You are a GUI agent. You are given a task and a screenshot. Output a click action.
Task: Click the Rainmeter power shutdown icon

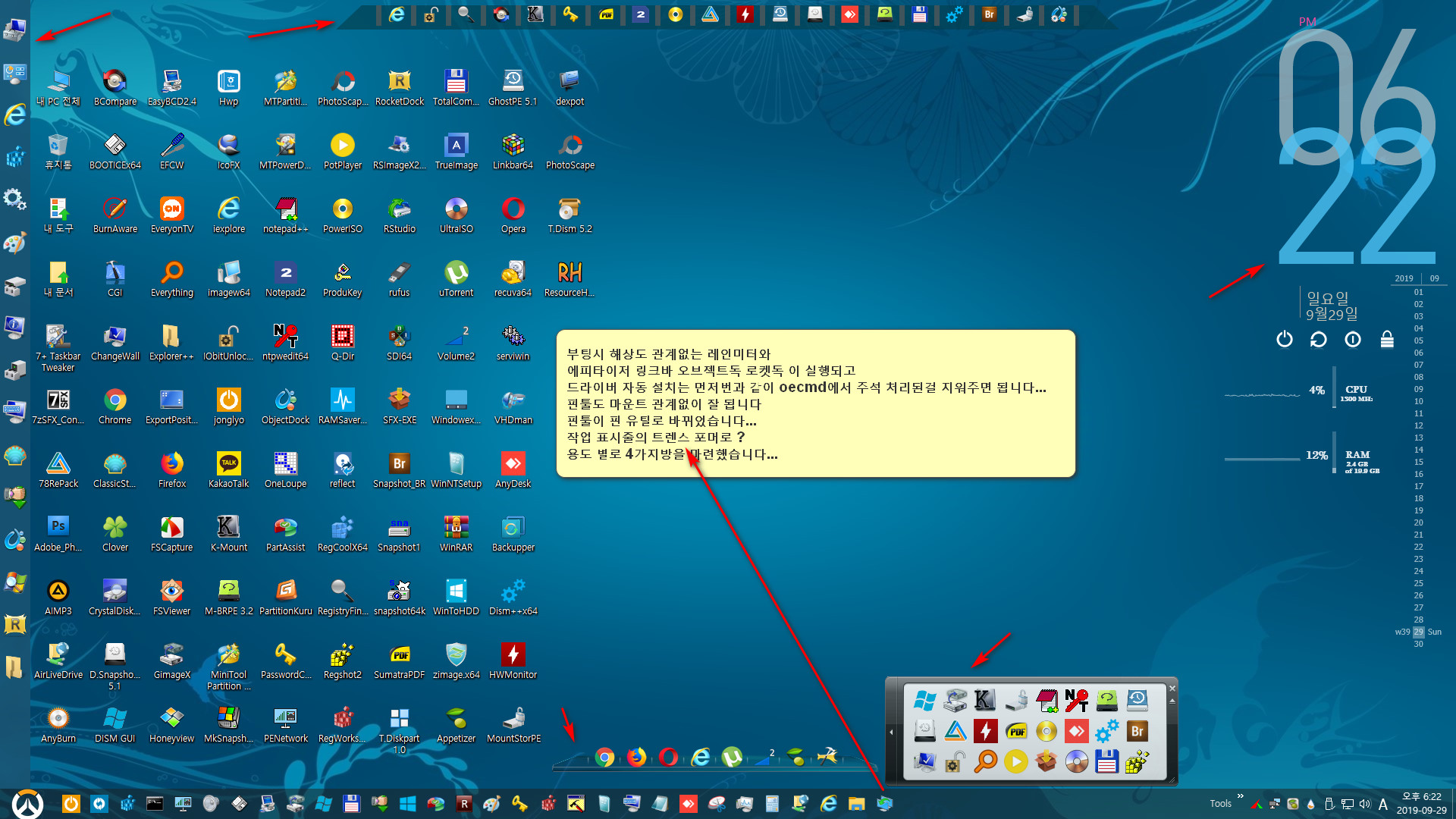pos(1285,339)
